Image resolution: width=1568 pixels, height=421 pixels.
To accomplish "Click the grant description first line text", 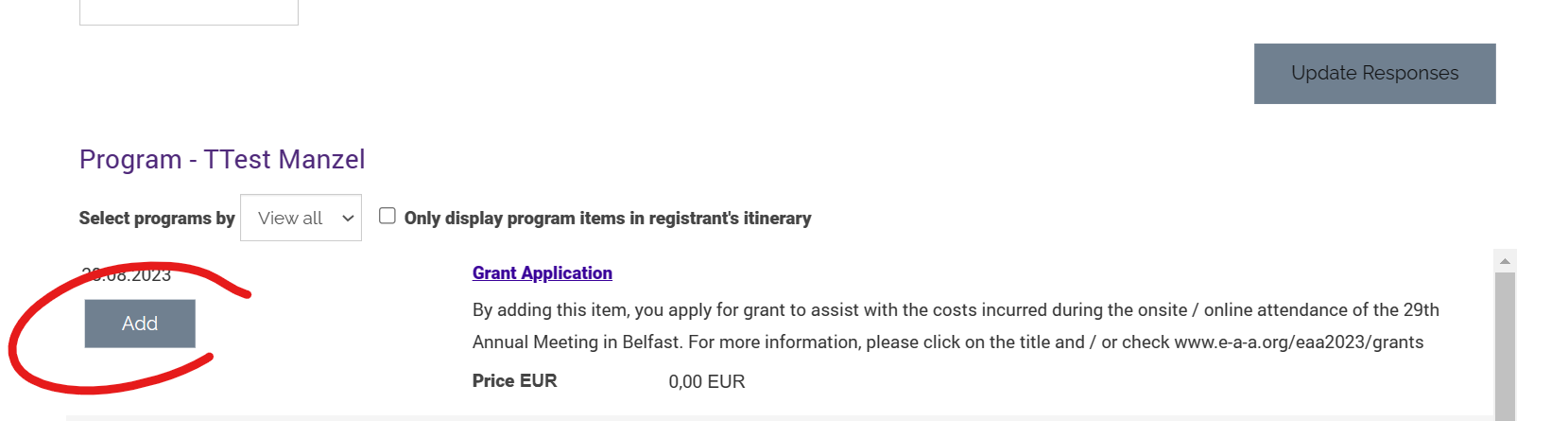I will point(956,310).
